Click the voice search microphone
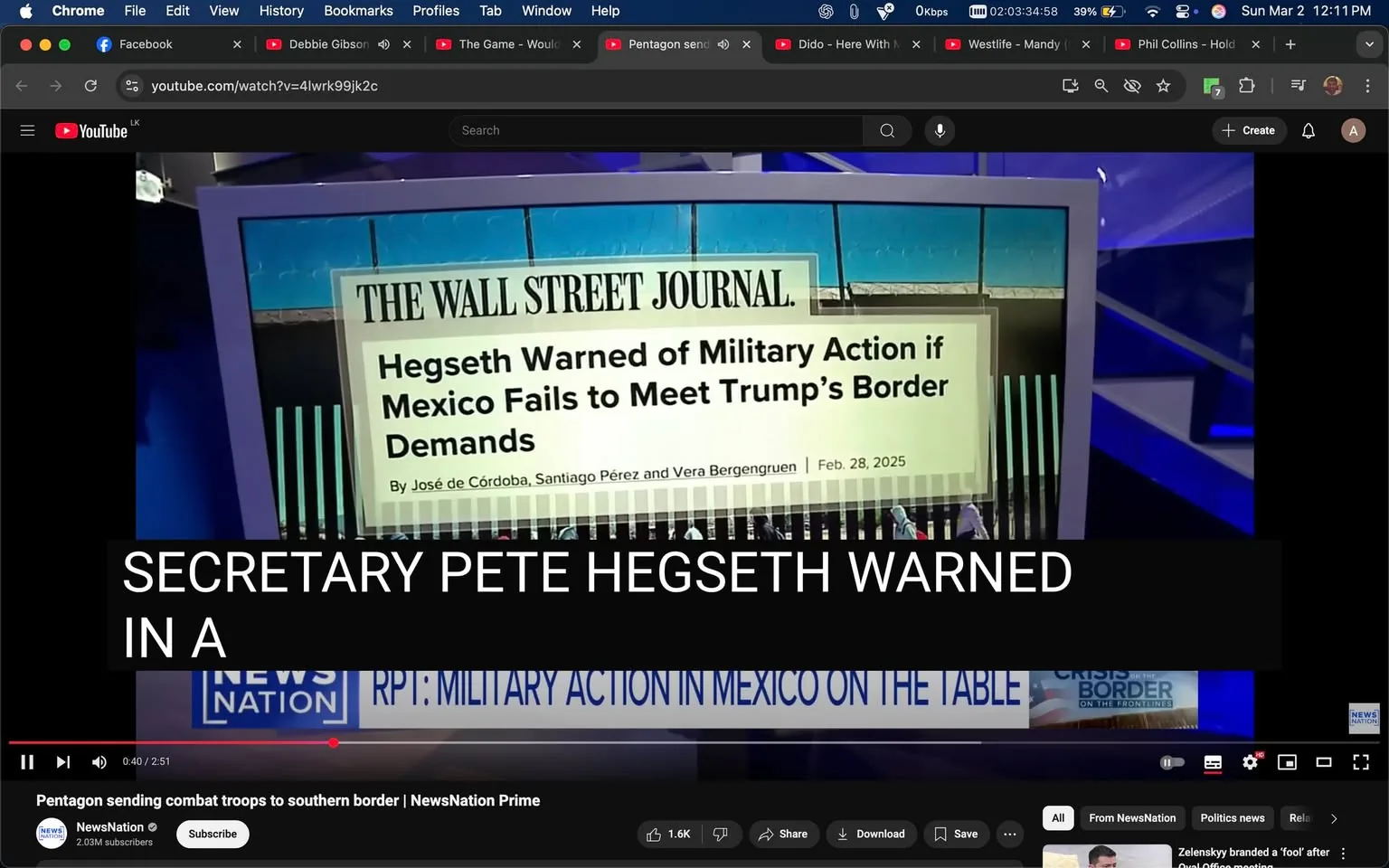Screen dimensions: 1389x868 [940, 130]
